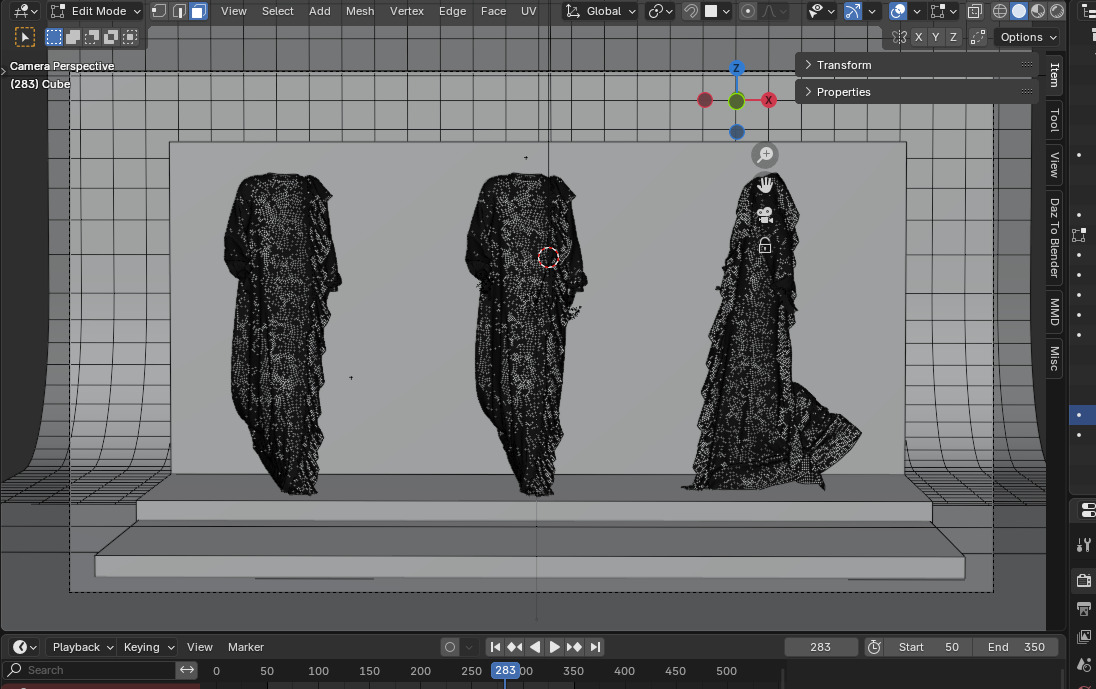
Task: Open overlays options dropdown arrow
Action: (916, 11)
